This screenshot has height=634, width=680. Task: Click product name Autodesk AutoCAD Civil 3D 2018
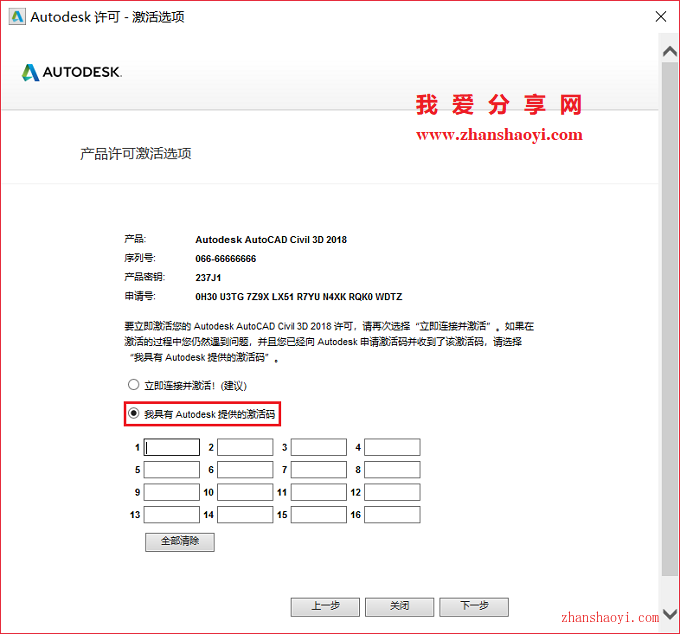click(x=271, y=240)
